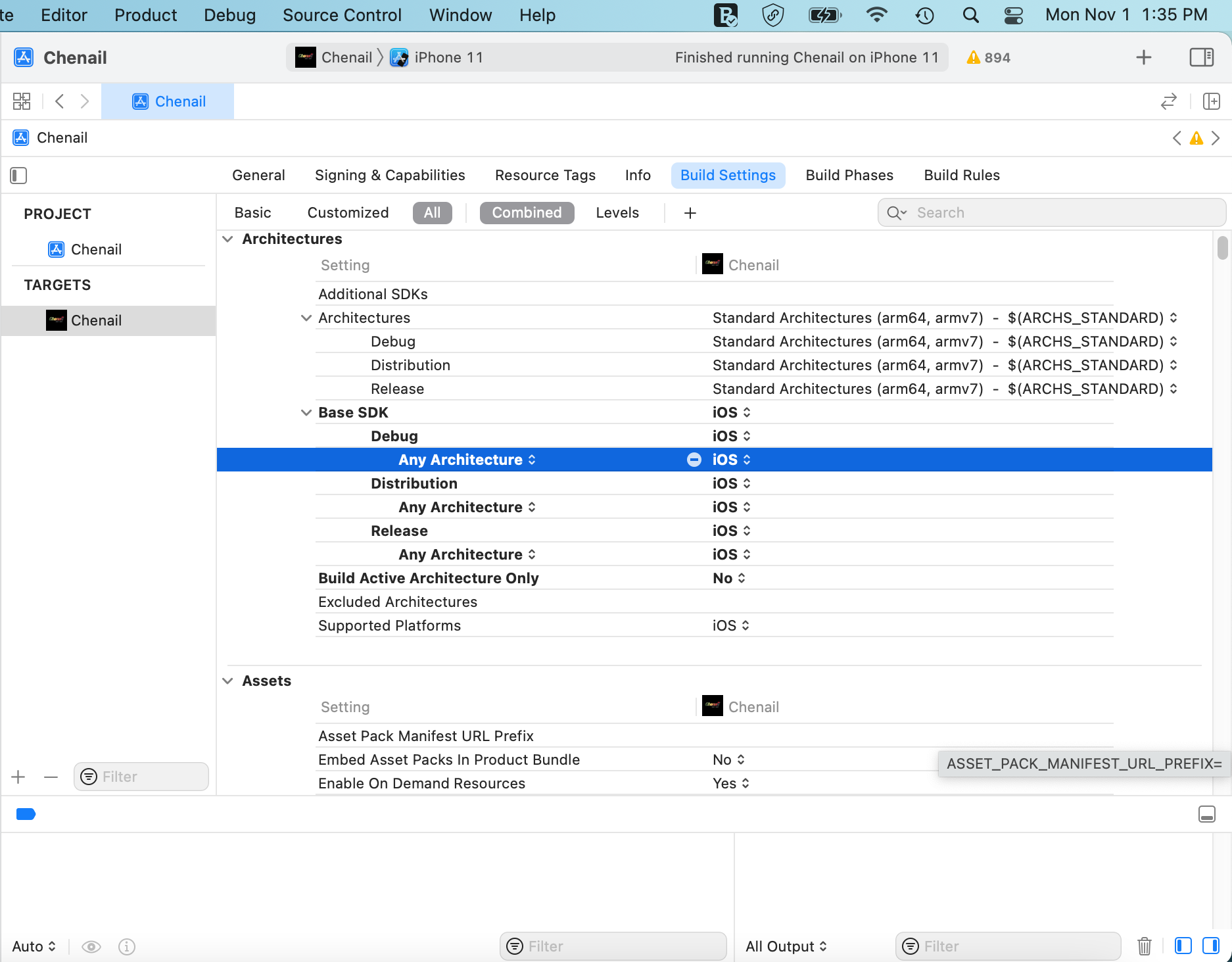
Task: Select the All settings filter
Action: click(433, 212)
